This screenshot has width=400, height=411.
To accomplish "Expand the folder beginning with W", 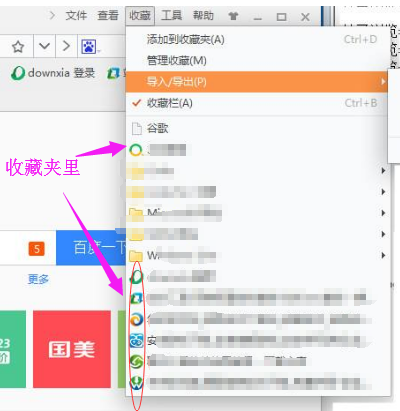I will click(x=257, y=256).
